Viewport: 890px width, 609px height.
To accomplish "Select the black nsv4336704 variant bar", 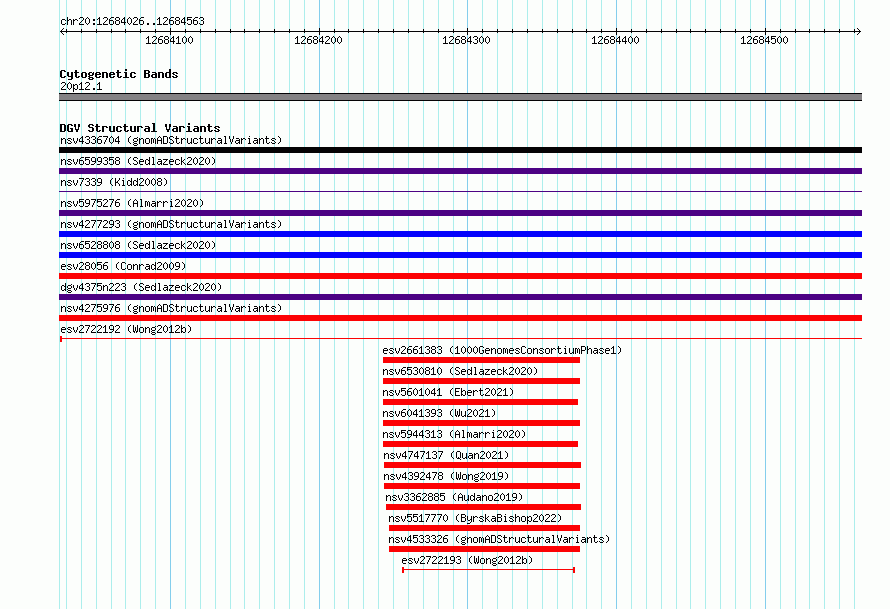I will (460, 150).
